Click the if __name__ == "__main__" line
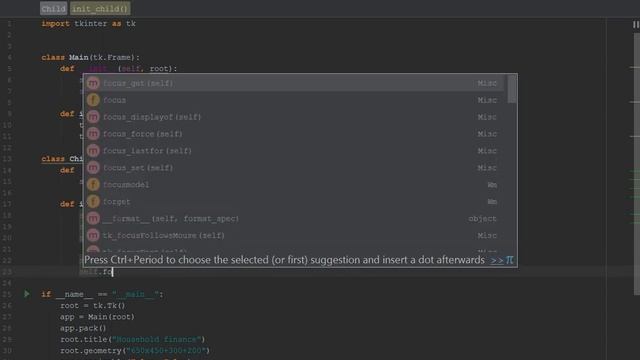 pos(102,294)
